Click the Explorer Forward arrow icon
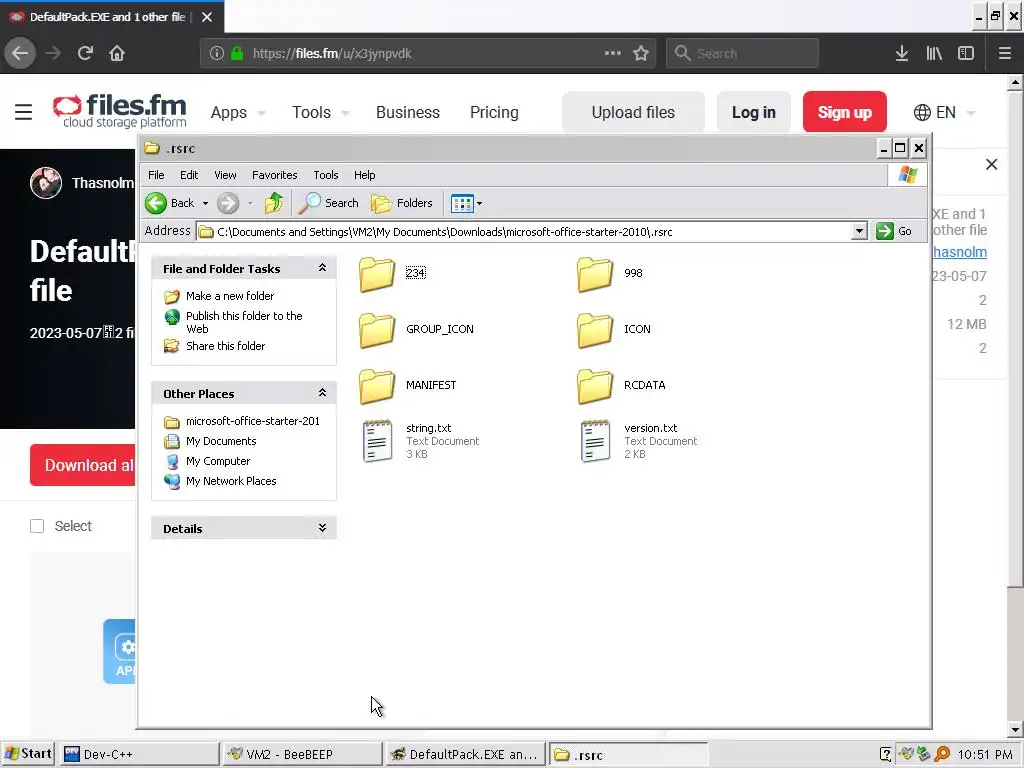This screenshot has width=1024, height=768. click(228, 203)
